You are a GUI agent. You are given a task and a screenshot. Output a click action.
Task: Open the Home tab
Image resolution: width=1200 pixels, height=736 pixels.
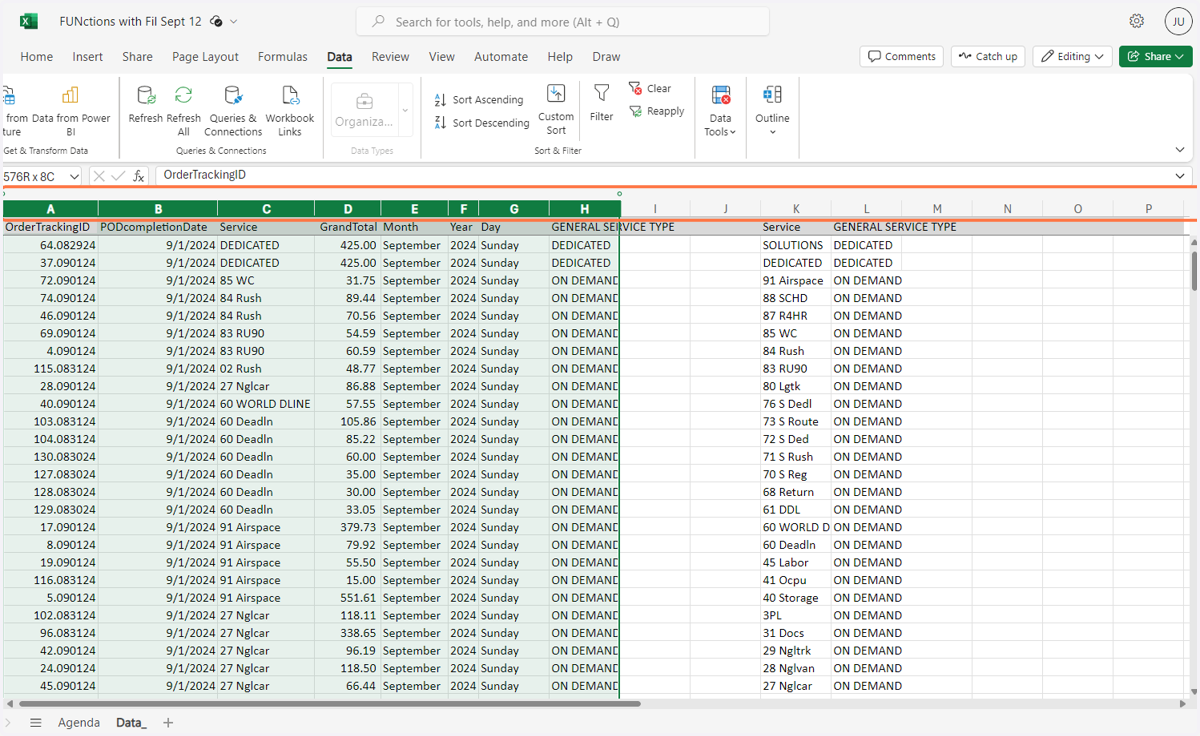coord(37,57)
